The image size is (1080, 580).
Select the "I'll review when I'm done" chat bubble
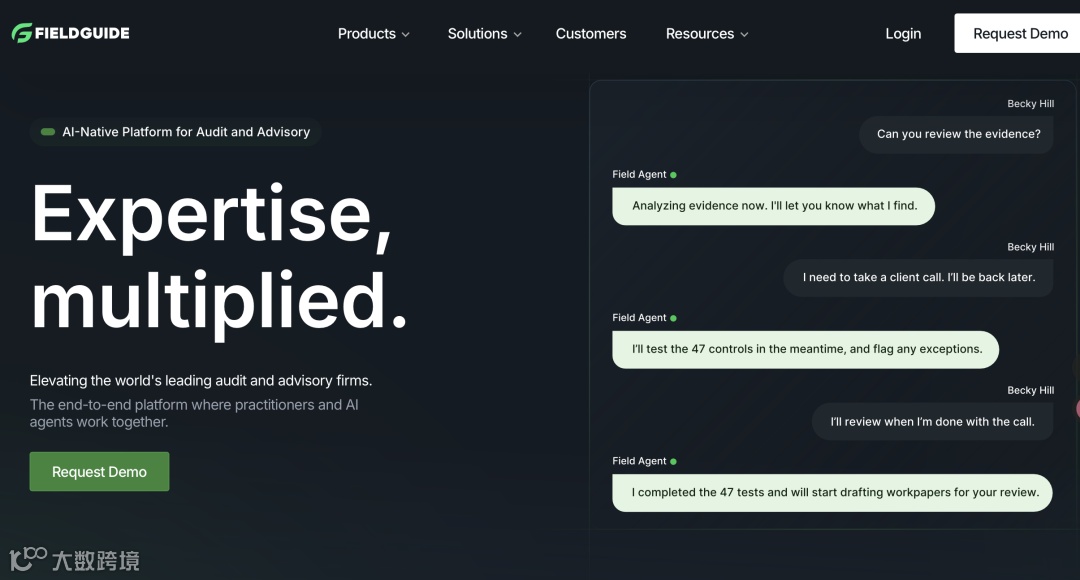(x=932, y=421)
